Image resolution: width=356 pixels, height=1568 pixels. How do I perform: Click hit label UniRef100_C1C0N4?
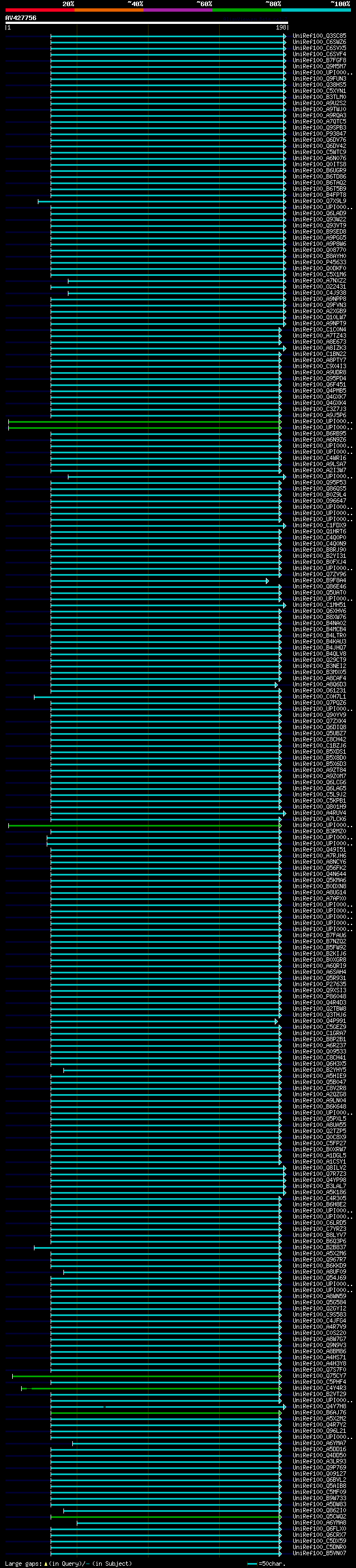tap(319, 330)
